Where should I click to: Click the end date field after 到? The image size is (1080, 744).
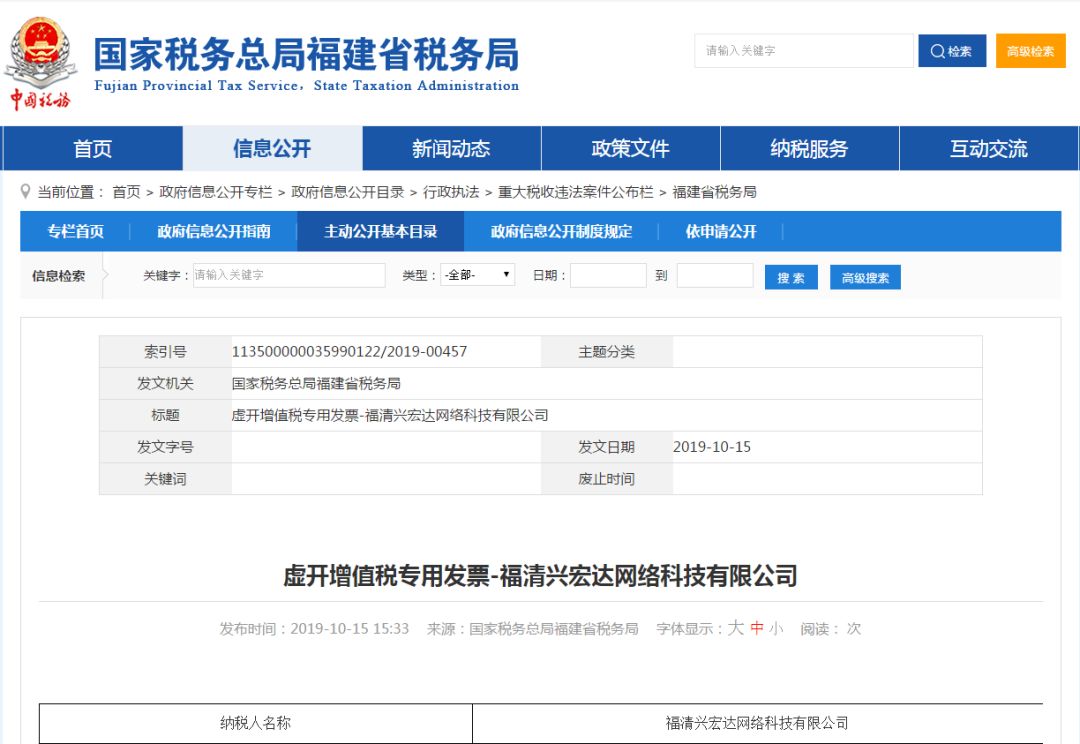[x=715, y=276]
